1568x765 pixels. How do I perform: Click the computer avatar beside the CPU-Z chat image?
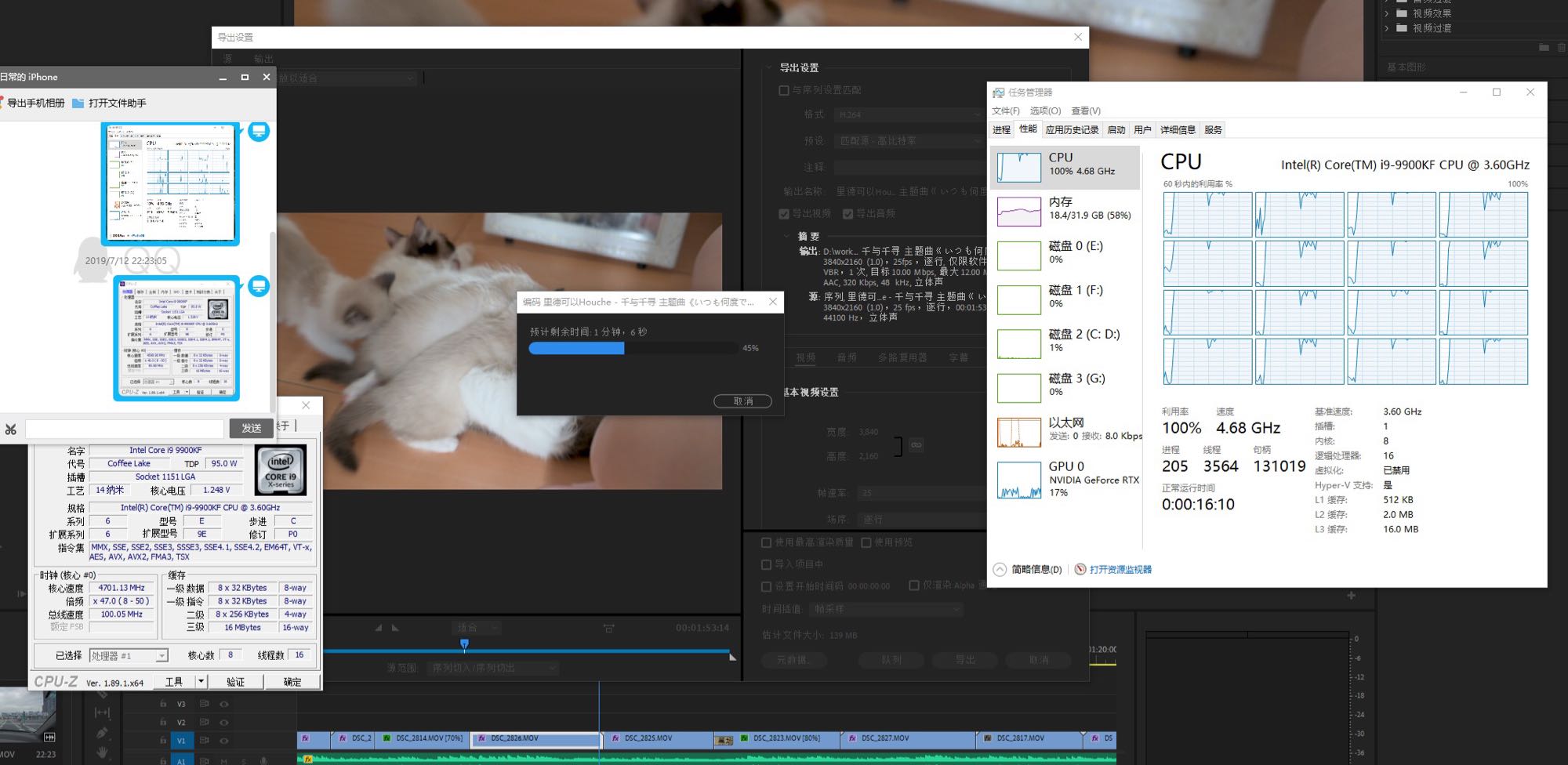coord(259,286)
